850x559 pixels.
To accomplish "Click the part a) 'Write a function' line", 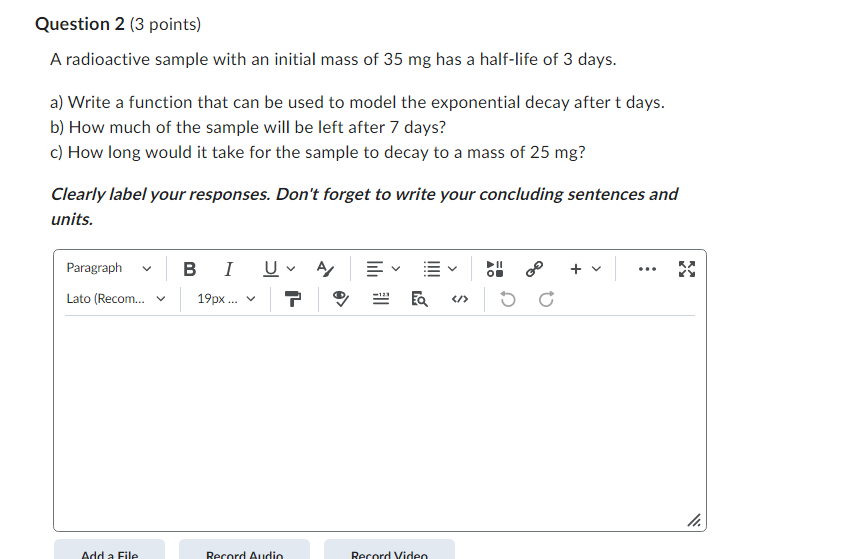I will pos(357,102).
